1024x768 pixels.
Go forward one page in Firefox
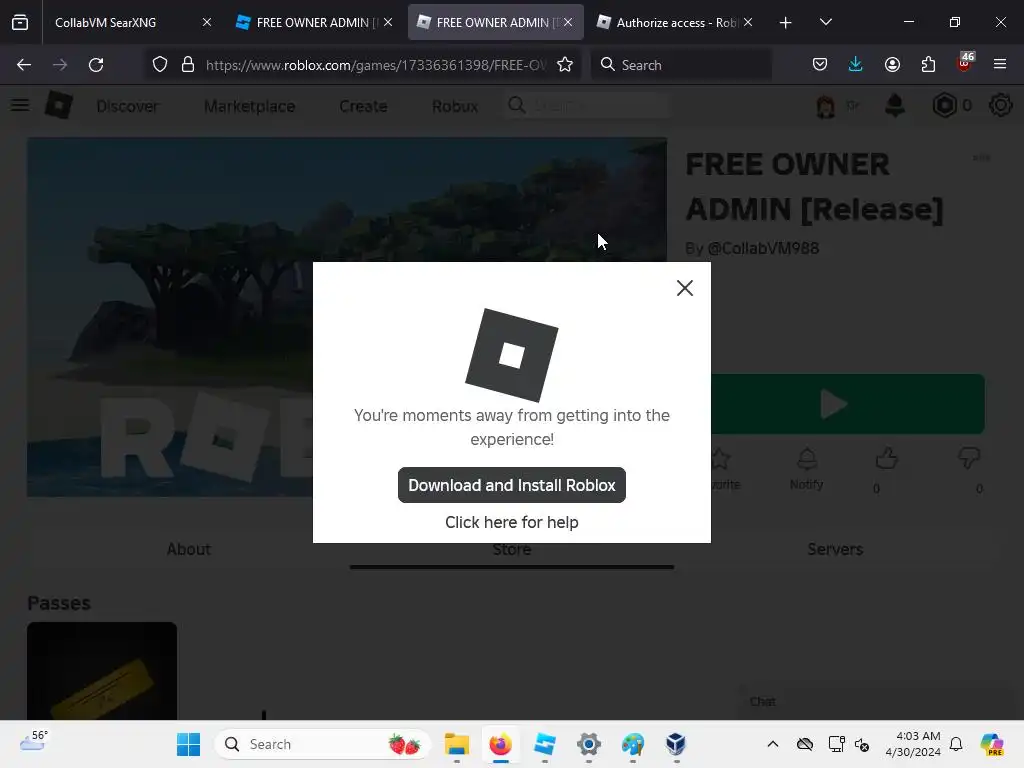tap(60, 65)
